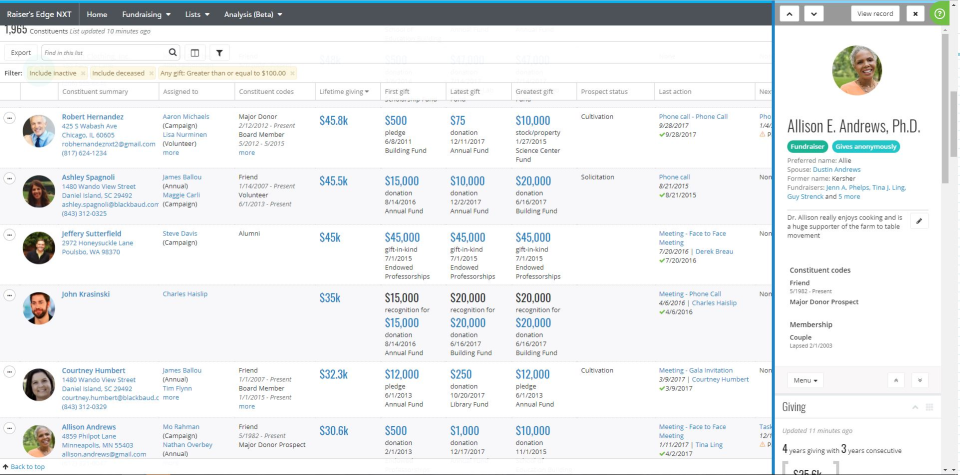
Task: Click the Gives anonymously tag
Action: (866, 147)
